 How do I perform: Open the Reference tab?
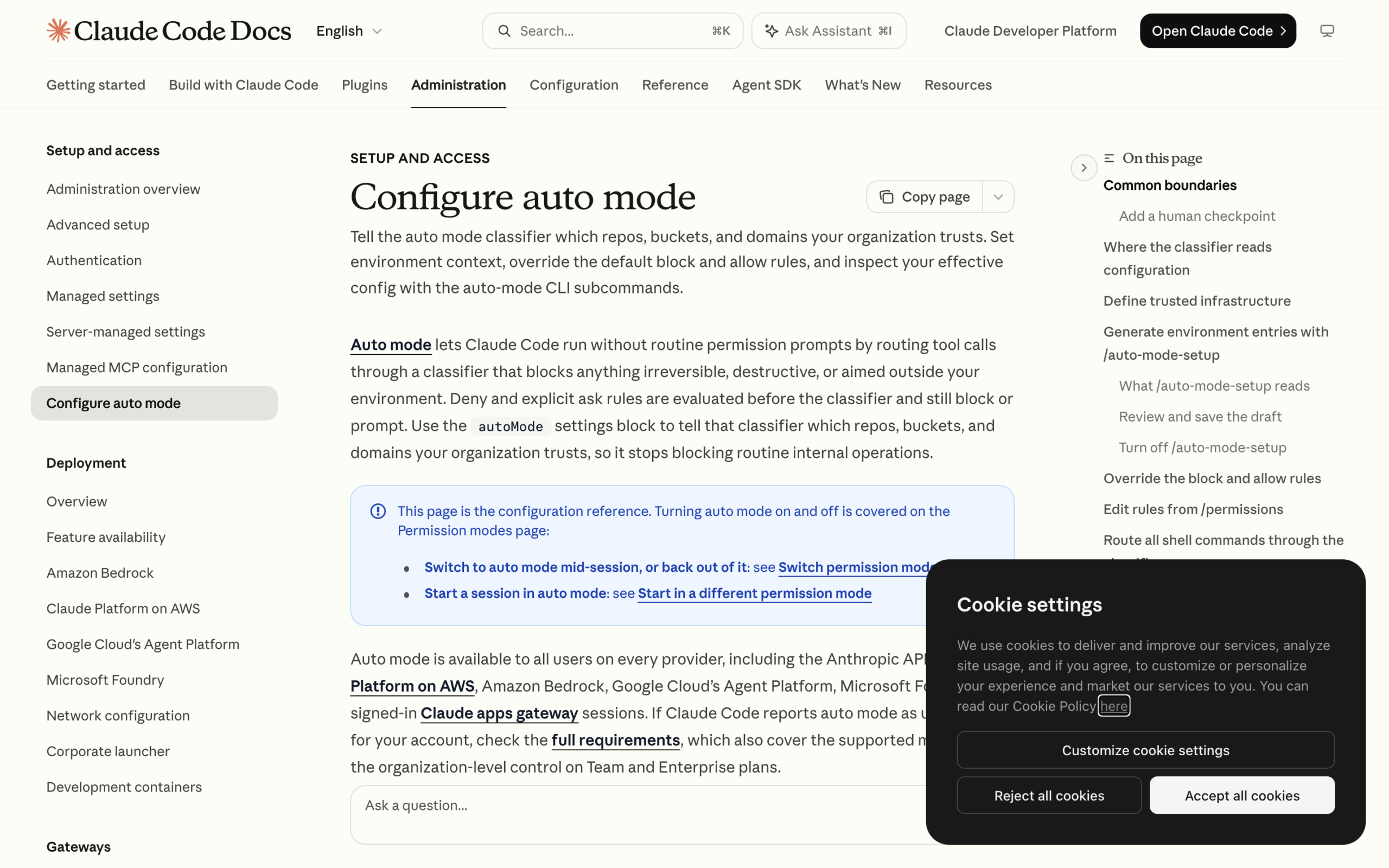click(x=675, y=85)
